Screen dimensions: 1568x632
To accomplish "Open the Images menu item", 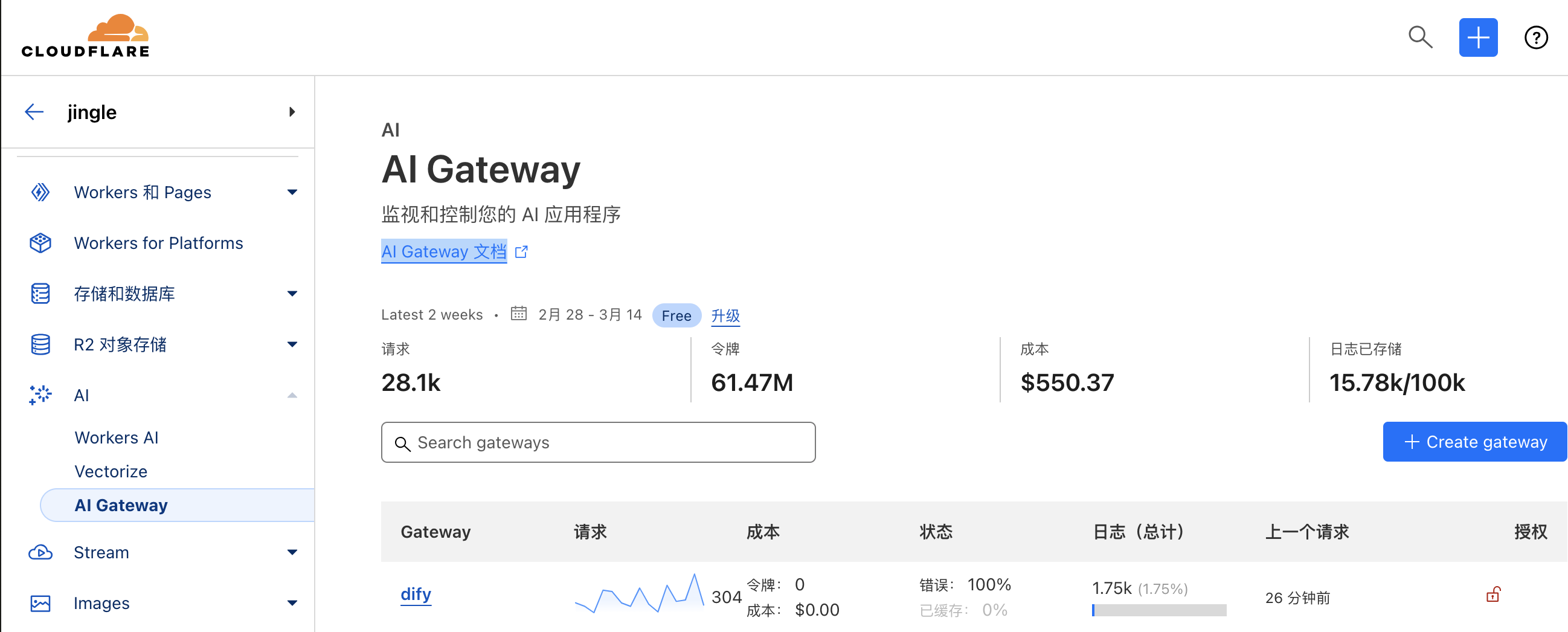I will click(101, 604).
